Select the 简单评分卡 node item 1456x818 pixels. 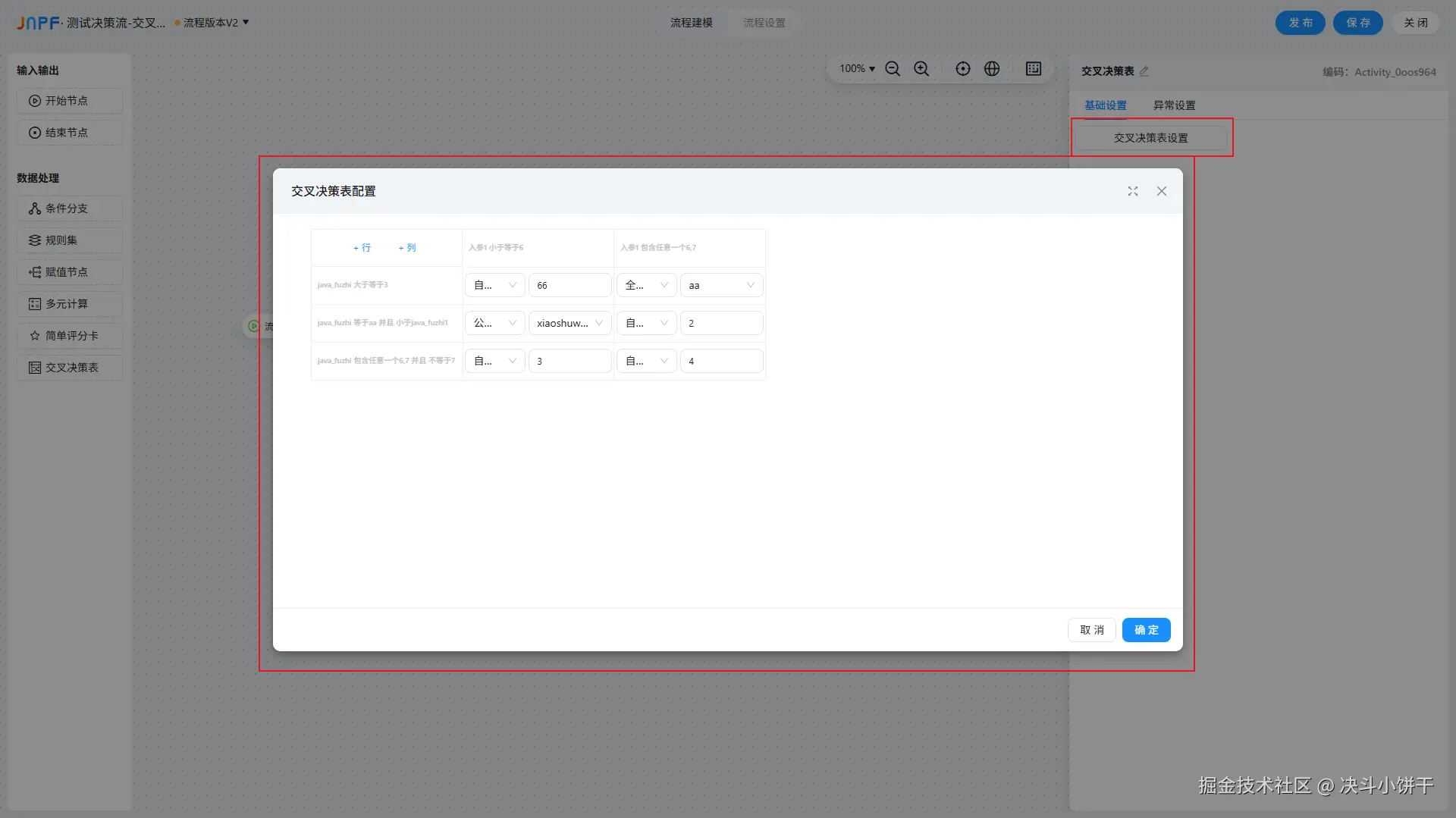70,336
